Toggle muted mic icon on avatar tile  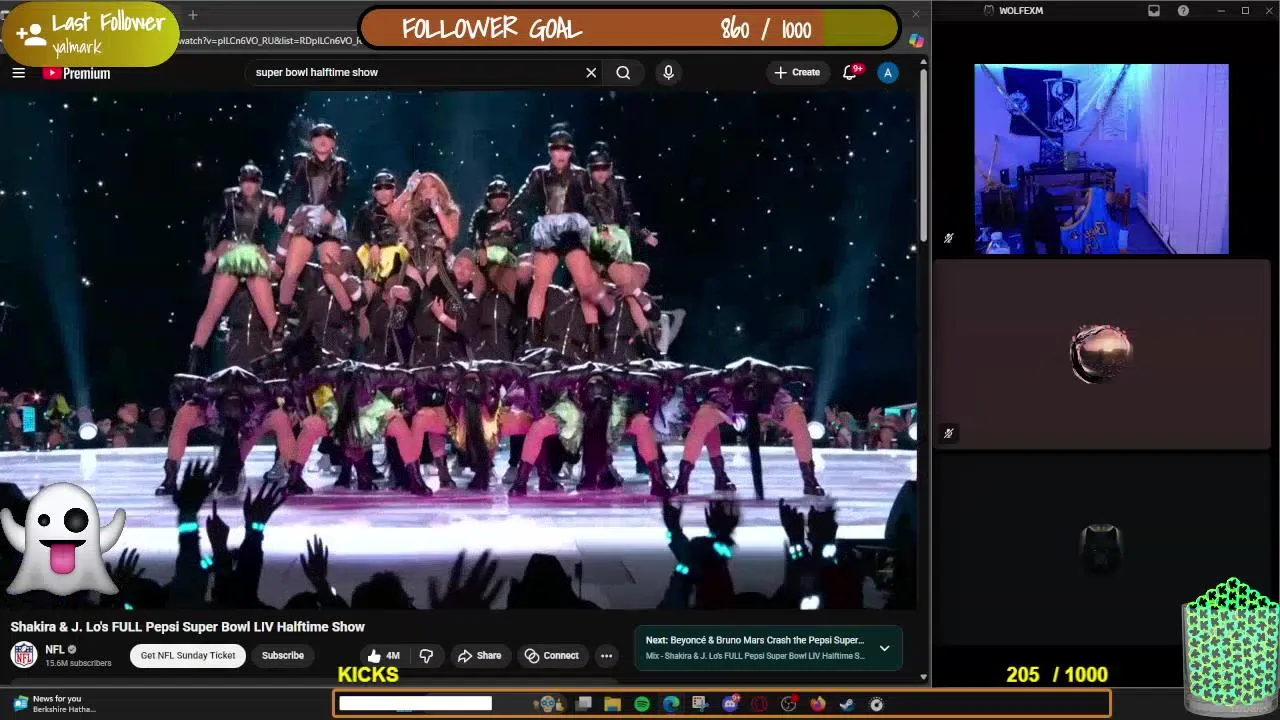[x=948, y=433]
